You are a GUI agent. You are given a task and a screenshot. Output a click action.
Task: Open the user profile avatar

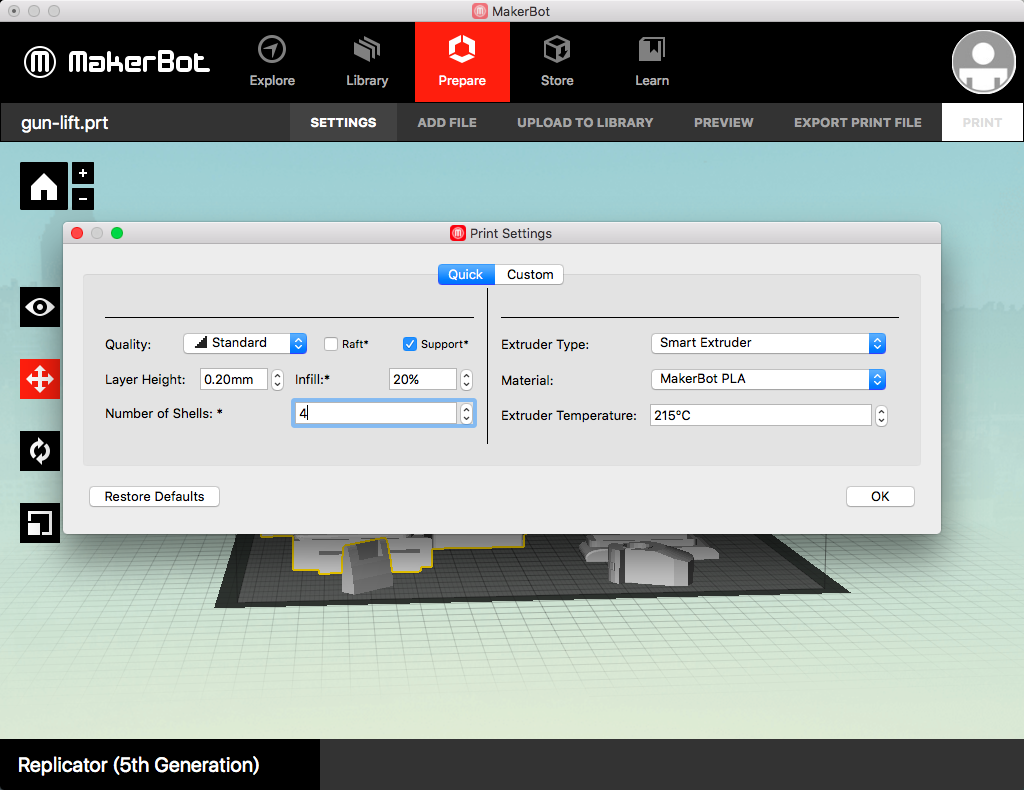pos(984,62)
